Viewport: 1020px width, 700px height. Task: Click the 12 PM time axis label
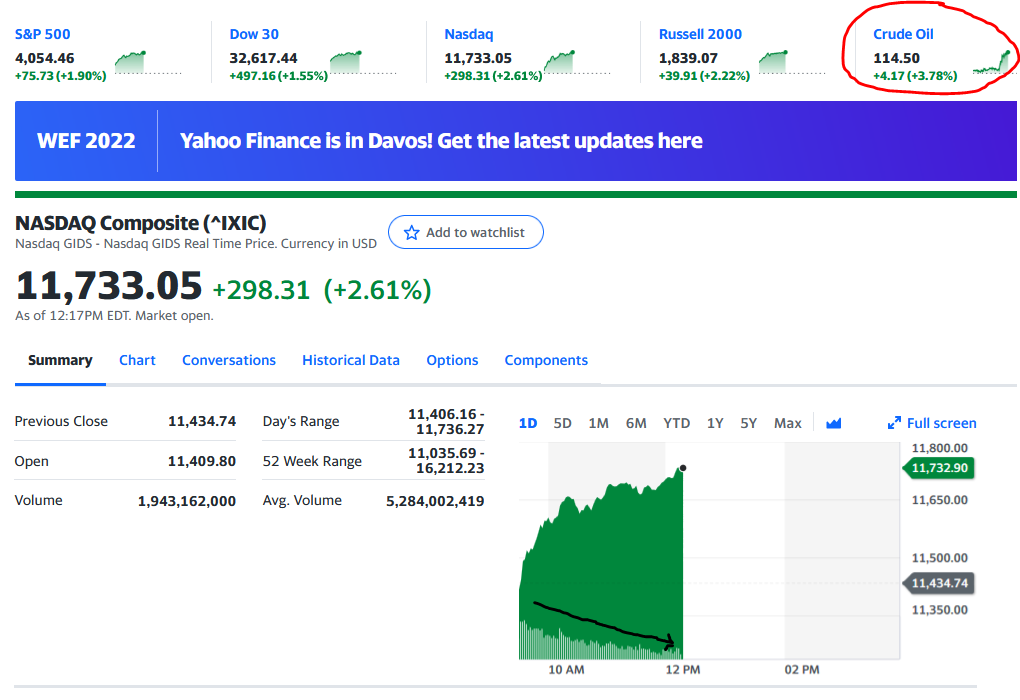coord(682,670)
